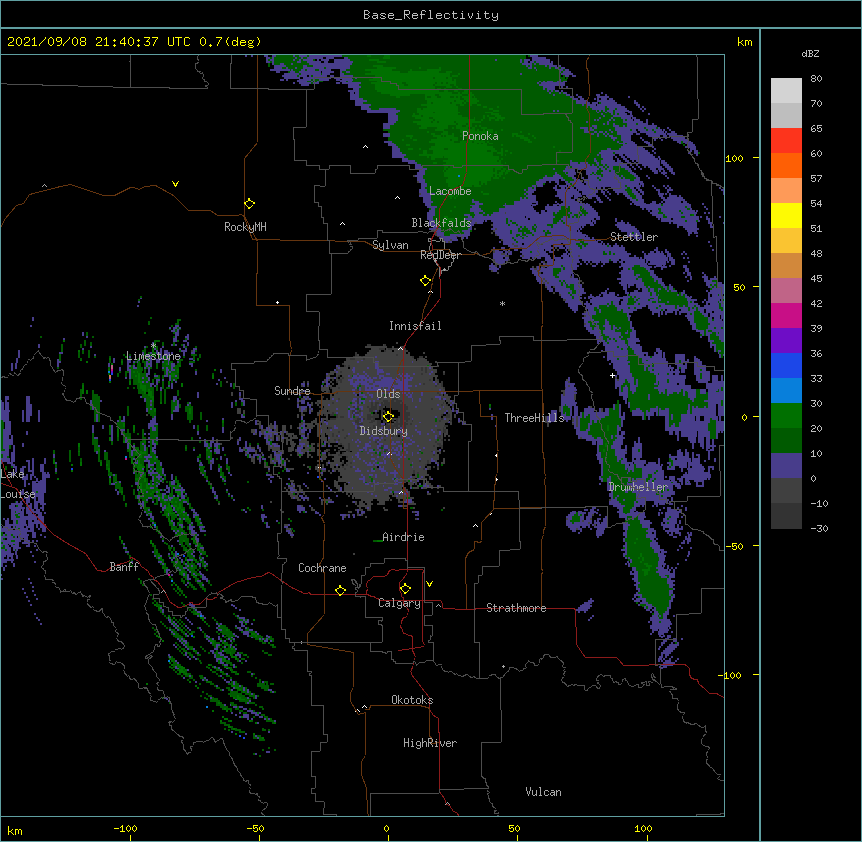The image size is (862, 842).
Task: Click the white asterisk marker east of Innisfail
Action: coord(502,304)
